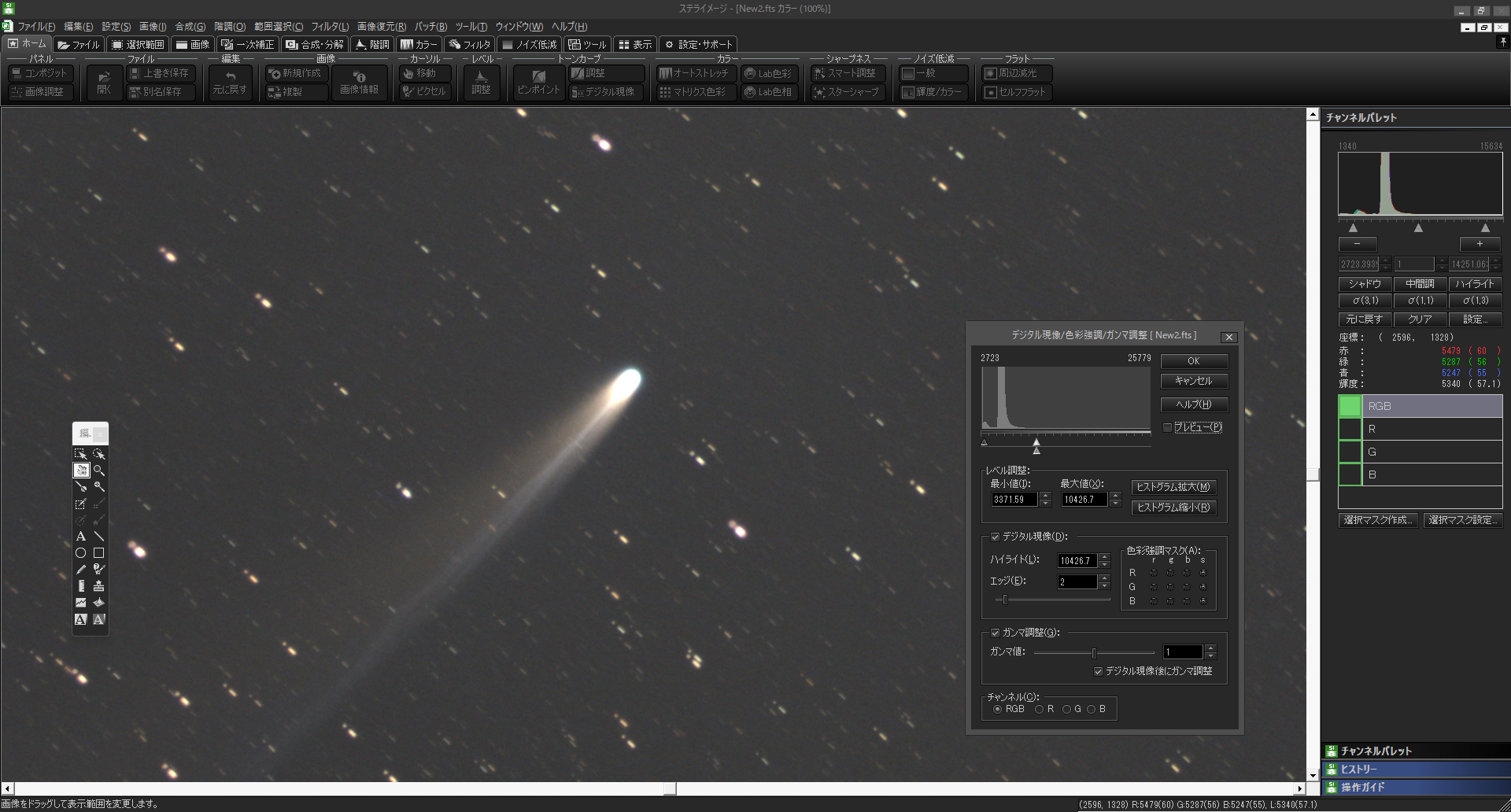Viewport: 1511px width, 812px height.
Task: Switch to the 階調 ribbon tab
Action: [x=371, y=45]
